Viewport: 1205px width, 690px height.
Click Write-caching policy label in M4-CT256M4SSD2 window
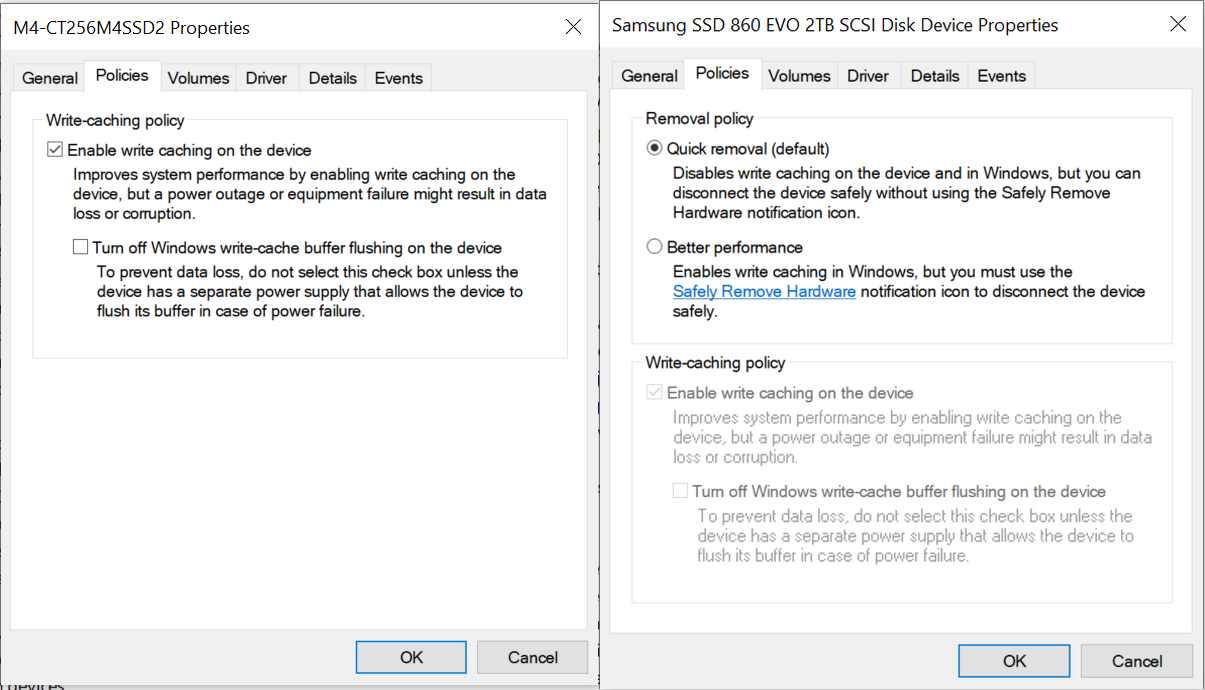tap(115, 121)
